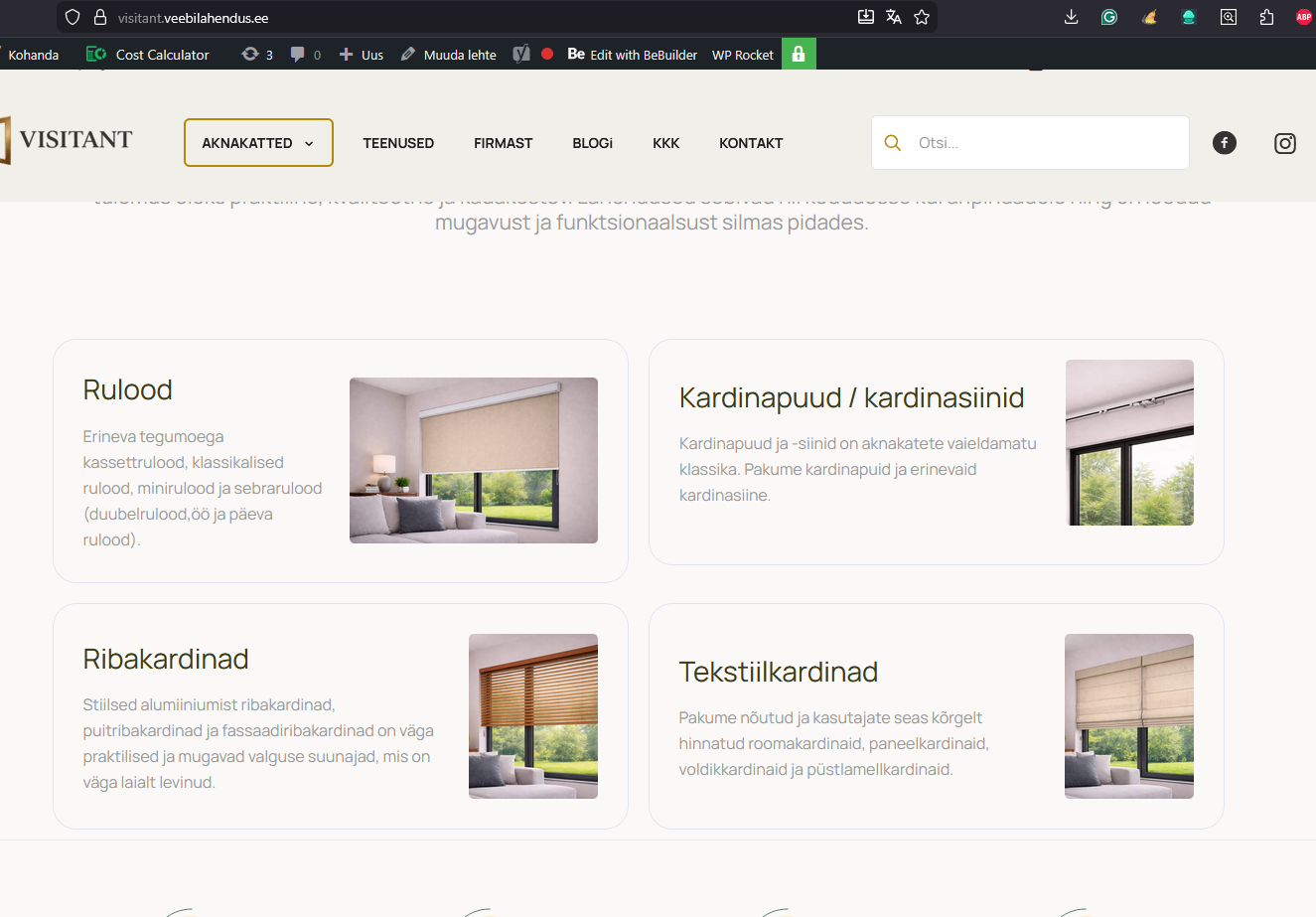The image size is (1316, 917).
Task: Open the browser extensions puzzle icon
Action: click(x=1266, y=17)
